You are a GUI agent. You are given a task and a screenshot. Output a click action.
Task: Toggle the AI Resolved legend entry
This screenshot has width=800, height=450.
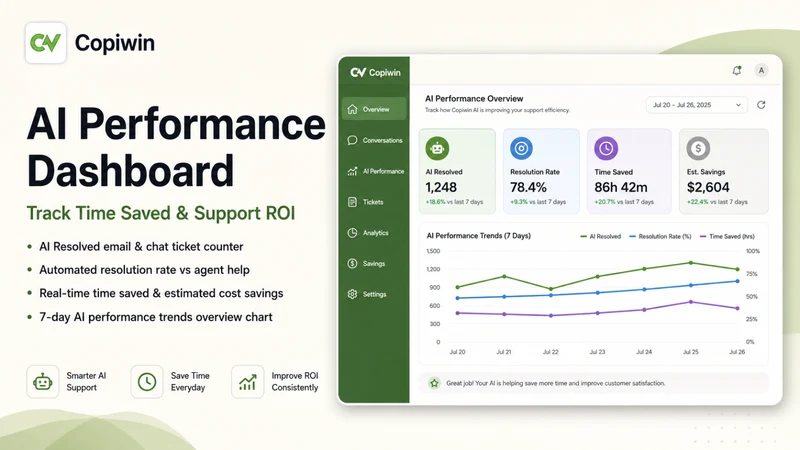click(x=601, y=236)
